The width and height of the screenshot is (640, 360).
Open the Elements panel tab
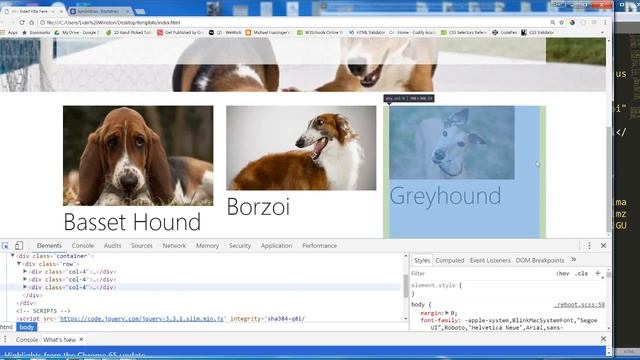point(49,246)
